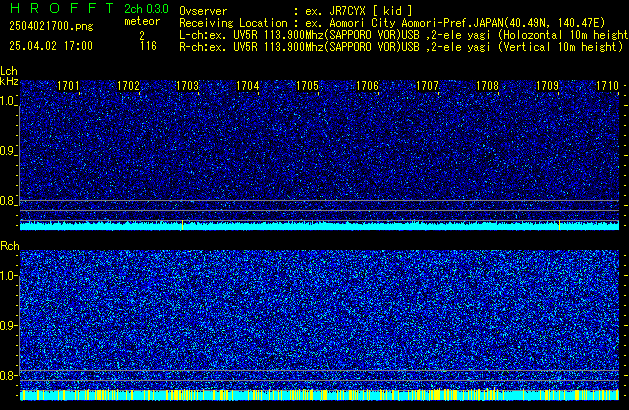The width and height of the screenshot is (629, 410).
Task: Click time marker 1708 in Lch spectrogram
Action: [487, 86]
